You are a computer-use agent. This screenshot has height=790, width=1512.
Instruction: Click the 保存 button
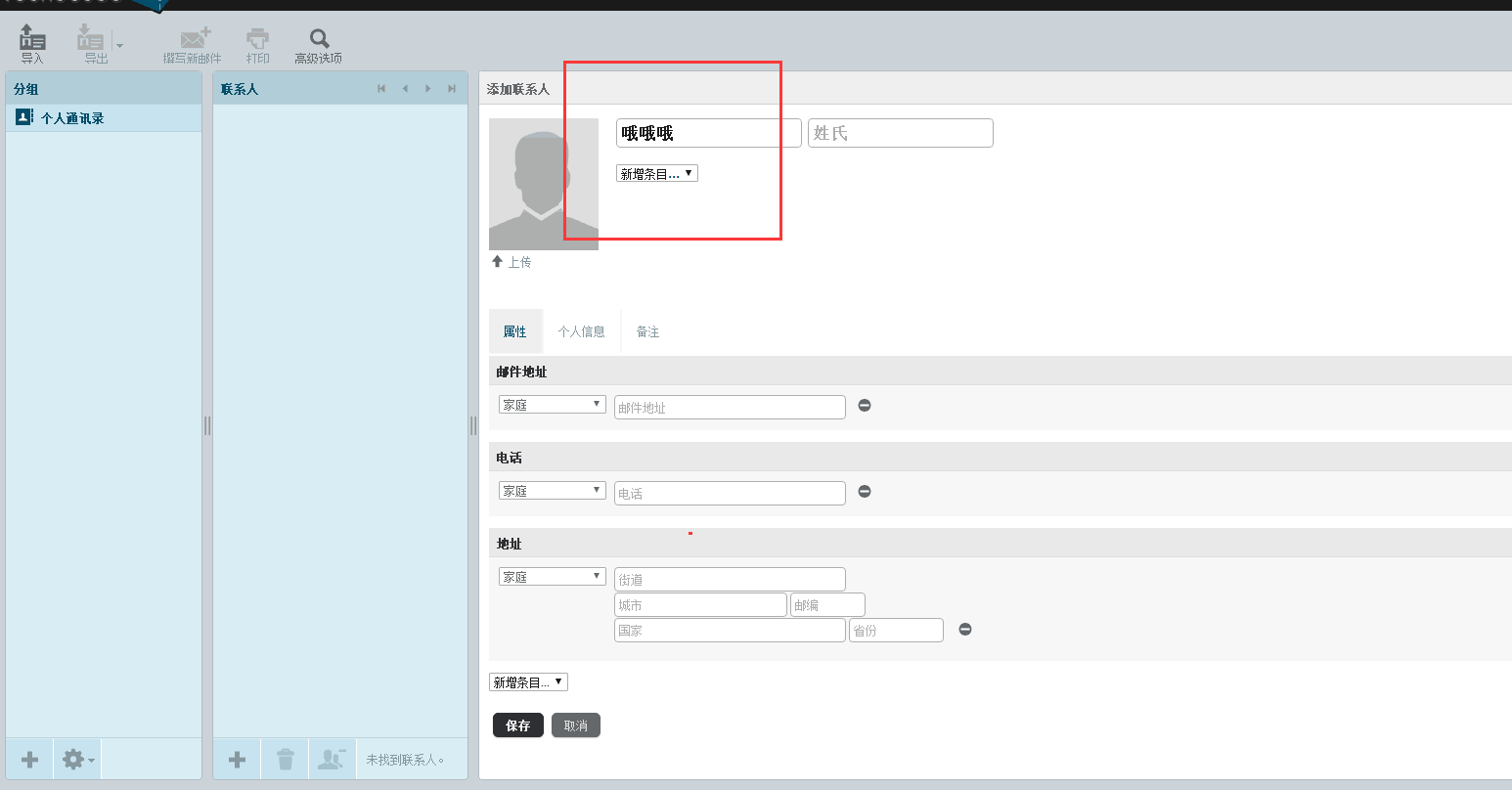point(517,725)
